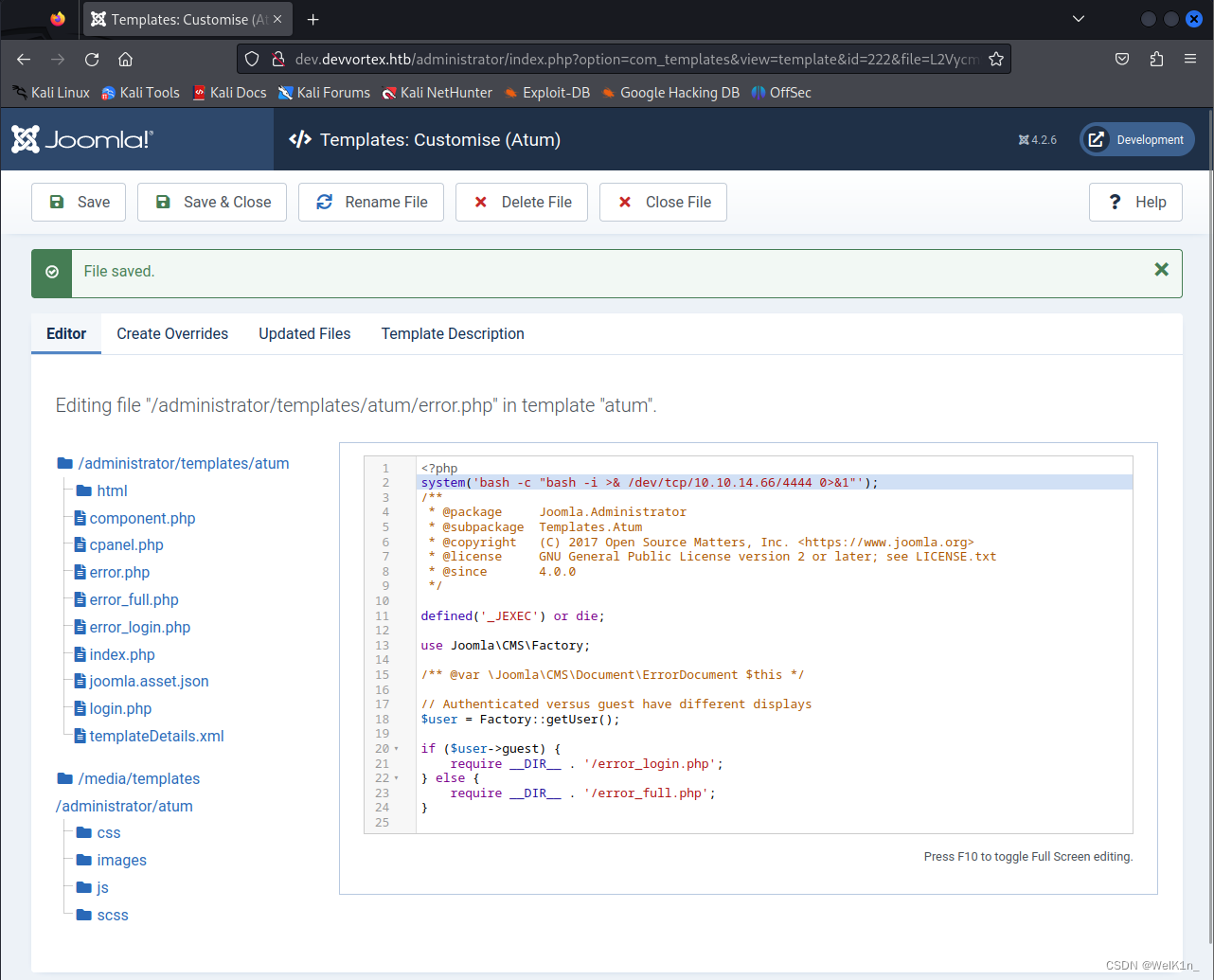Close the Templates: Customise browser tab
Screen dimensions: 1214x980
tap(277, 19)
